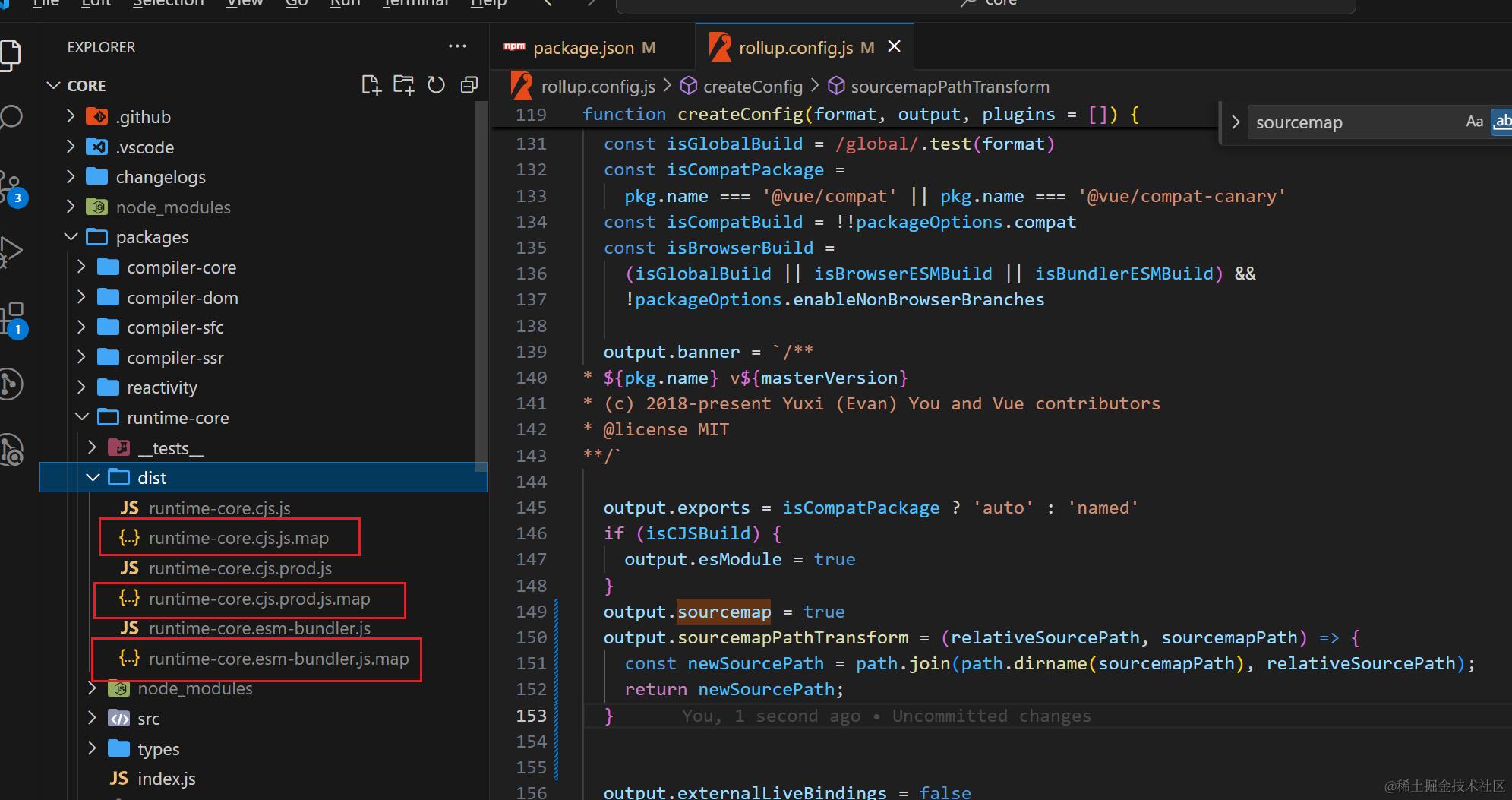This screenshot has height=800, width=1512.
Task: Click highlighted sourcemap match on line 149
Action: [x=724, y=612]
